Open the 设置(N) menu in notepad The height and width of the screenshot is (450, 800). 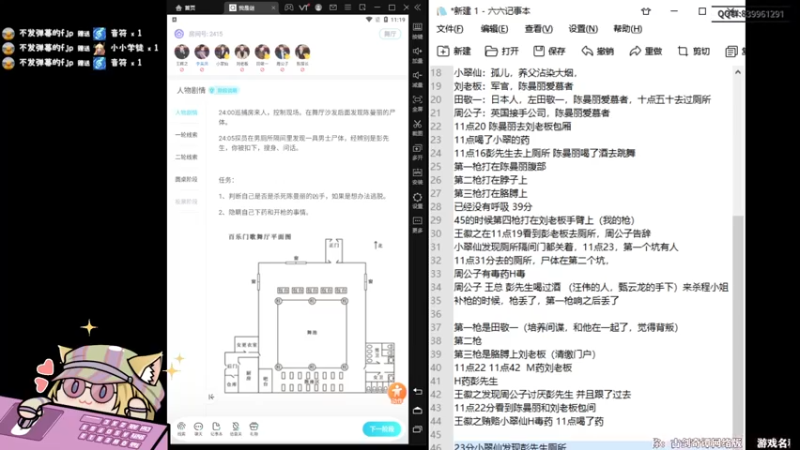tap(583, 29)
